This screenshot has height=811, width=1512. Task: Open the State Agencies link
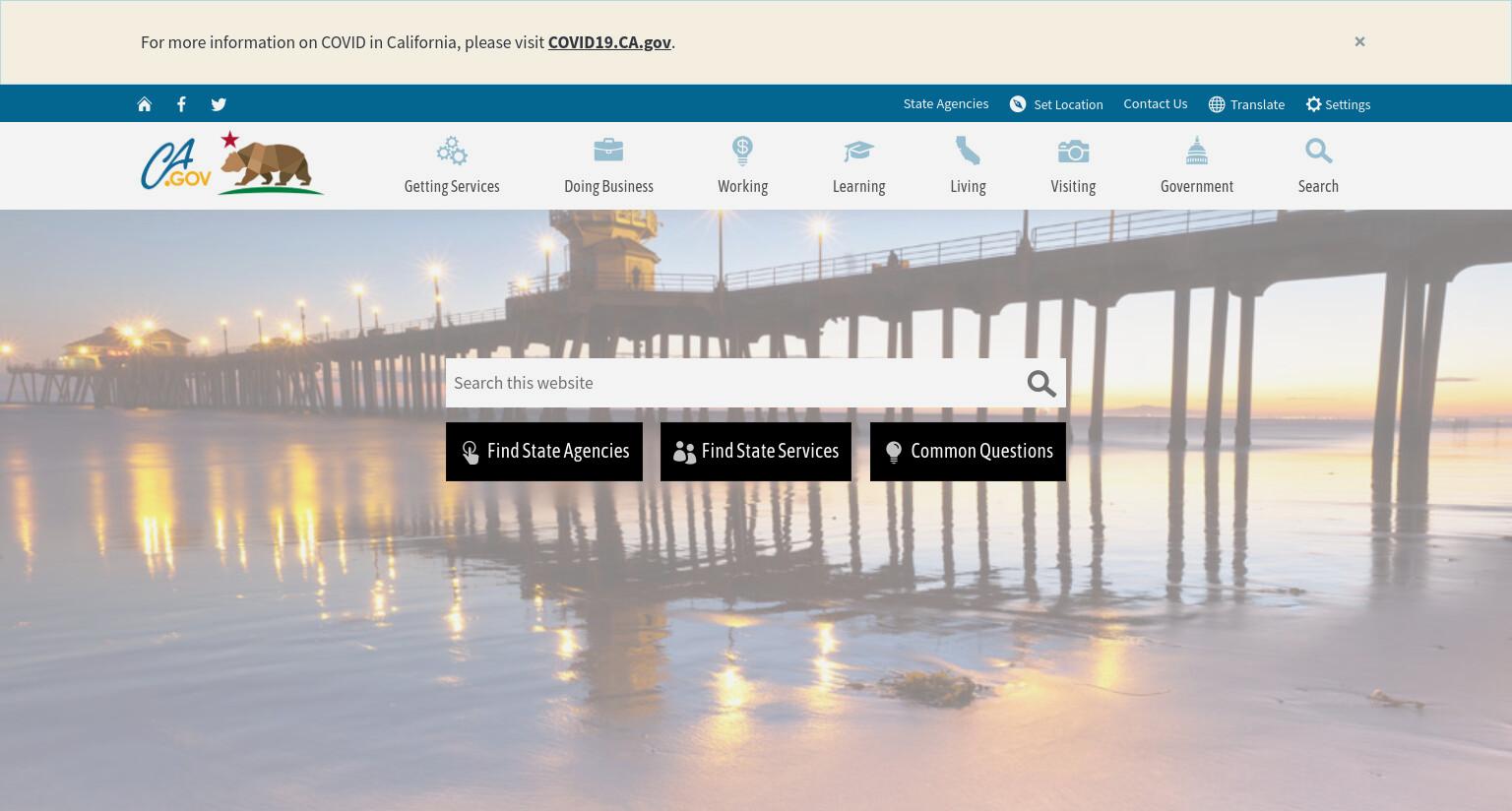(x=946, y=103)
